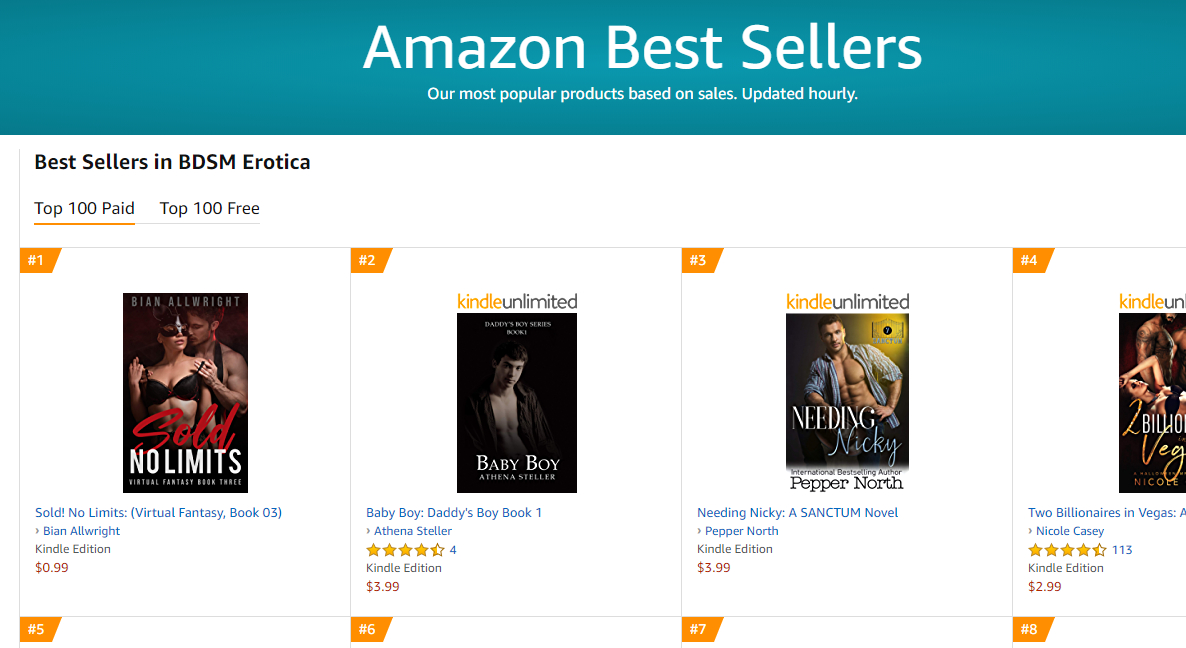The image size is (1186, 648).
Task: Click the 113 reviews count
Action: 1122,550
